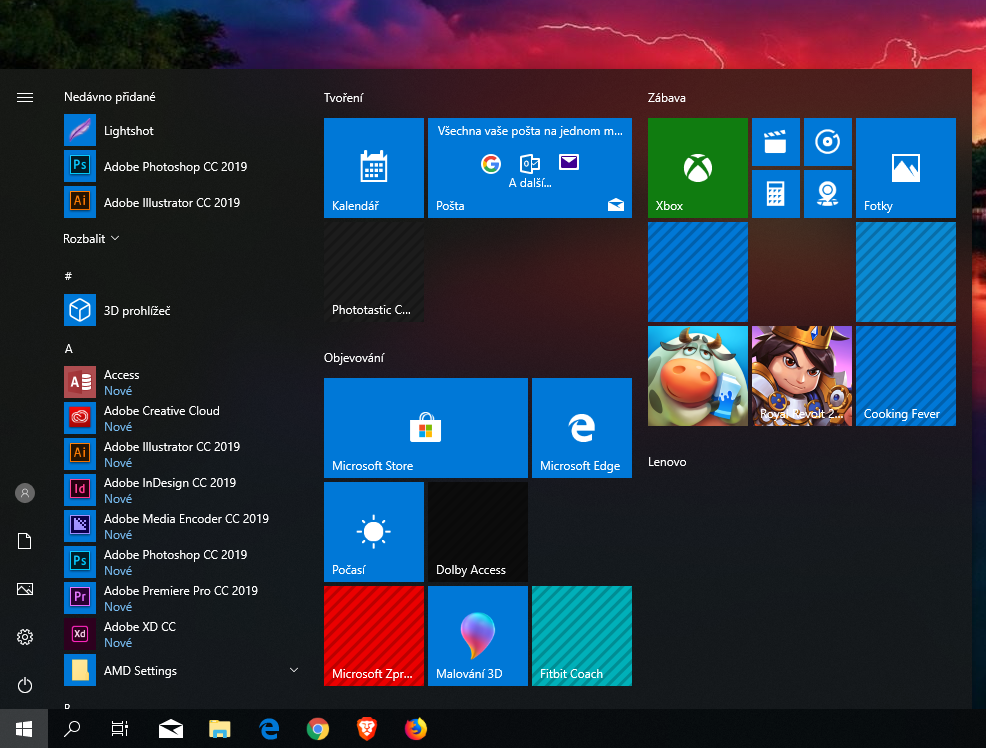The image size is (986, 748).
Task: Click the A letter group header
Action: coord(69,349)
